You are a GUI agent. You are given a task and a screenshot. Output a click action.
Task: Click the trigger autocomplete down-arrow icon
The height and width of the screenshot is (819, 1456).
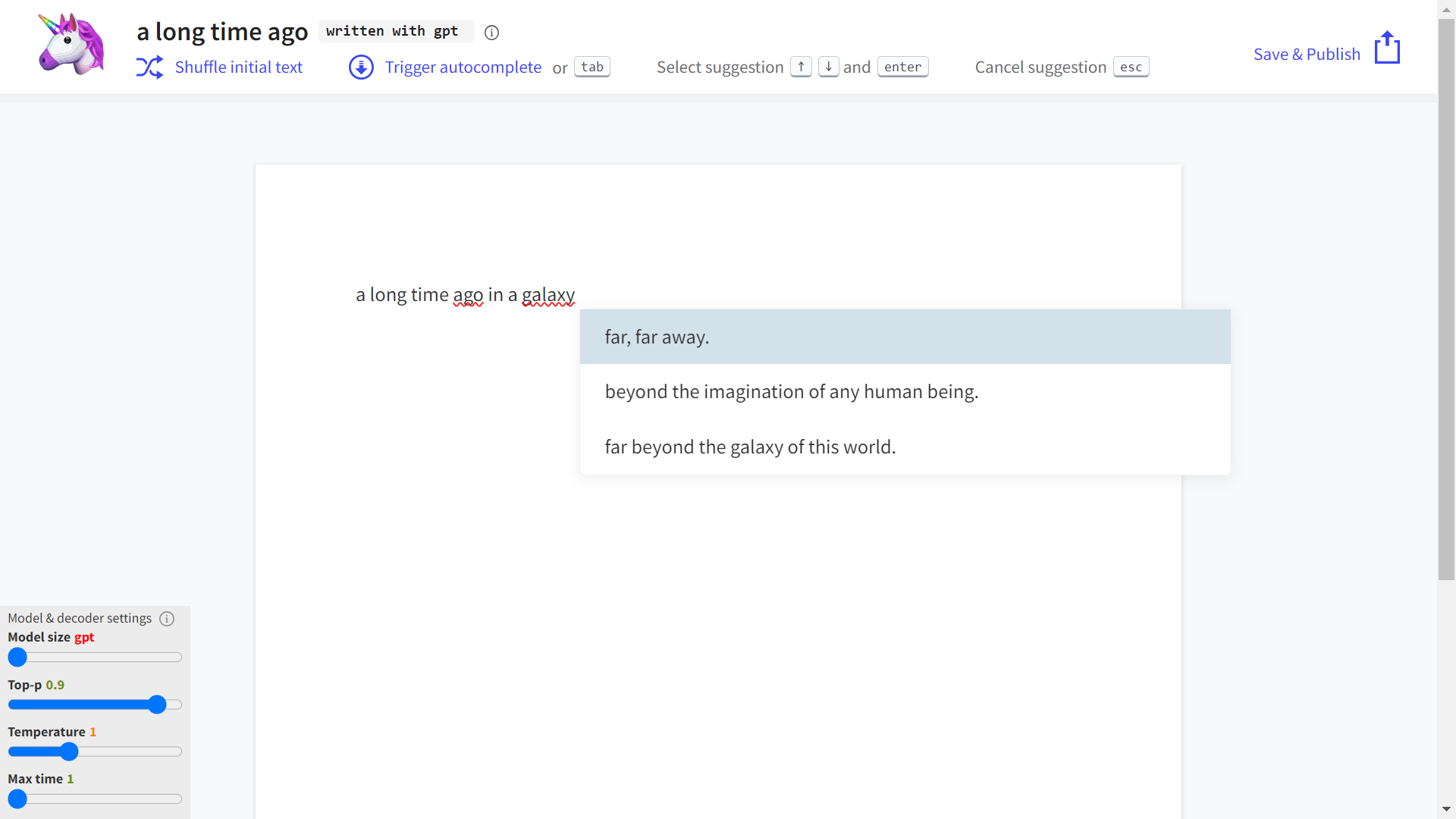coord(361,67)
